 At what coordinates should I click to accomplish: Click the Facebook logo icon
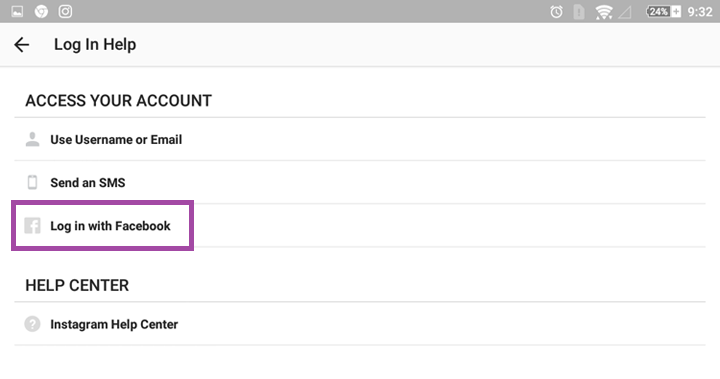click(x=32, y=226)
